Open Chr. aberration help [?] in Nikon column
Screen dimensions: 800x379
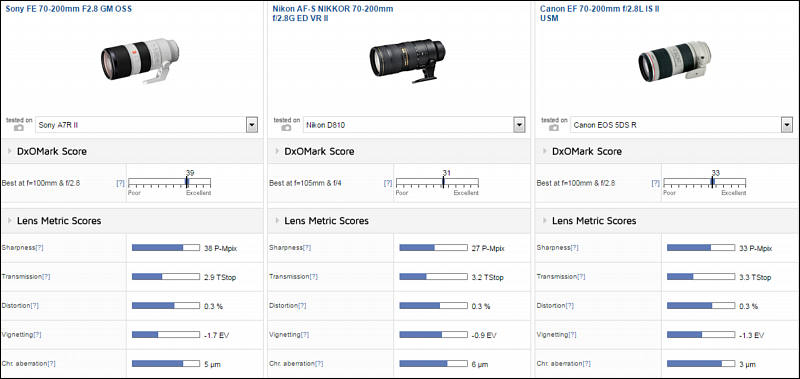(x=319, y=364)
